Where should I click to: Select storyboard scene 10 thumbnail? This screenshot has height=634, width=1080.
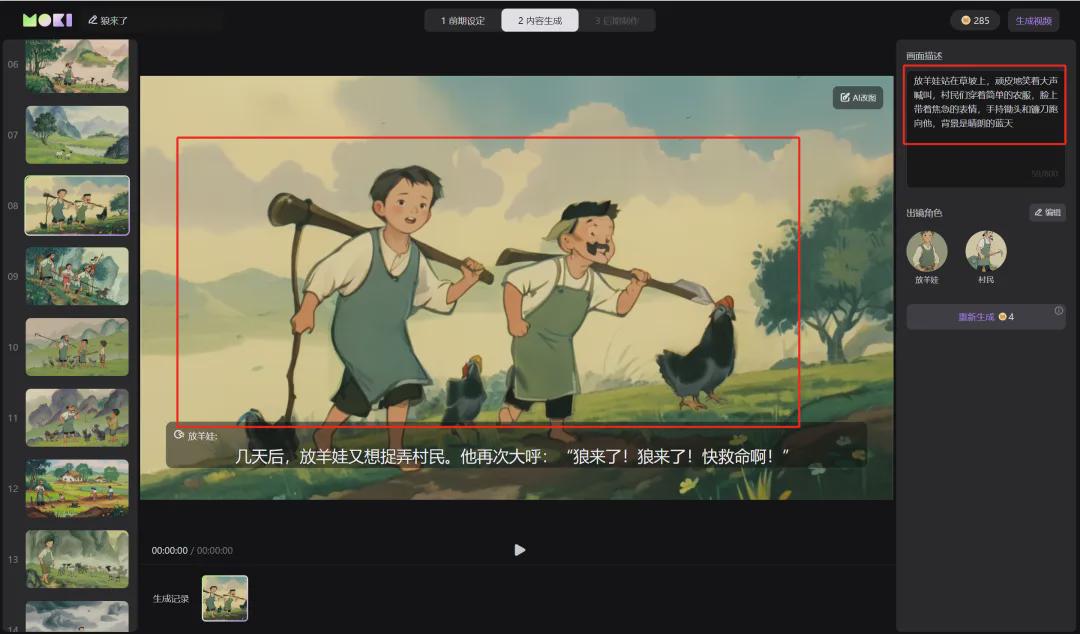[77, 346]
